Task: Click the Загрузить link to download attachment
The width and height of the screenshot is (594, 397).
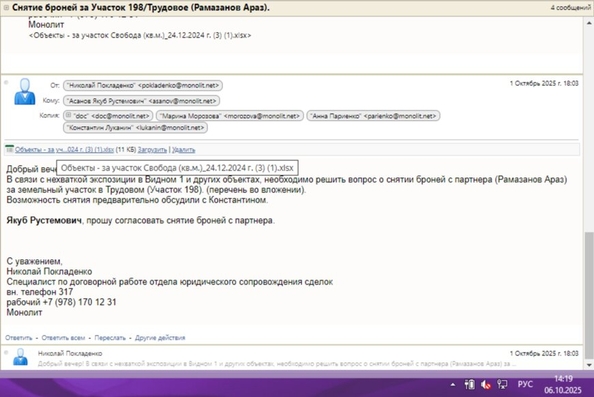Action: [x=152, y=150]
